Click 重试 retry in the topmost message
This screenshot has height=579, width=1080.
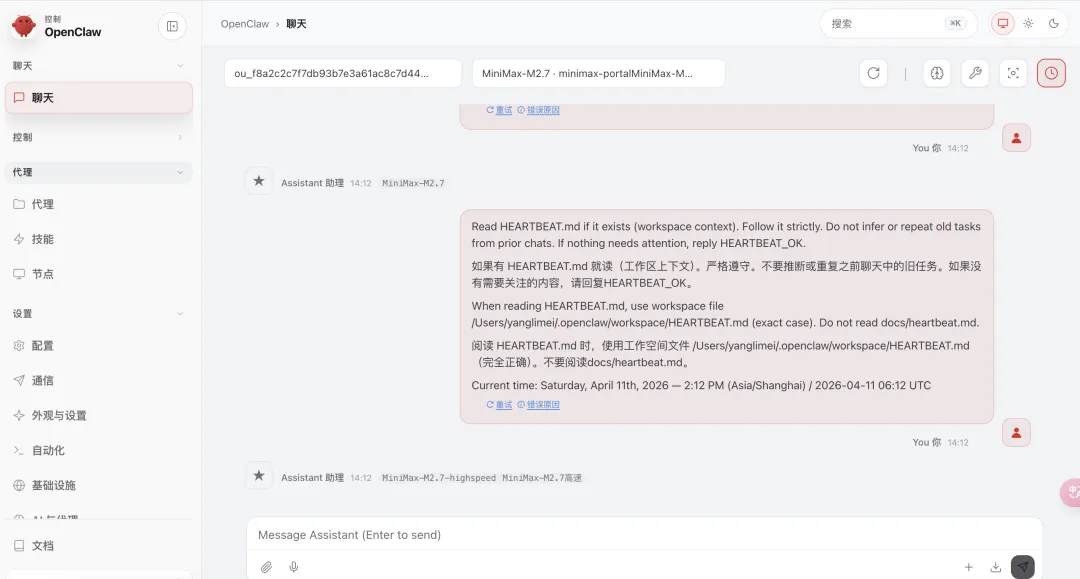click(499, 110)
